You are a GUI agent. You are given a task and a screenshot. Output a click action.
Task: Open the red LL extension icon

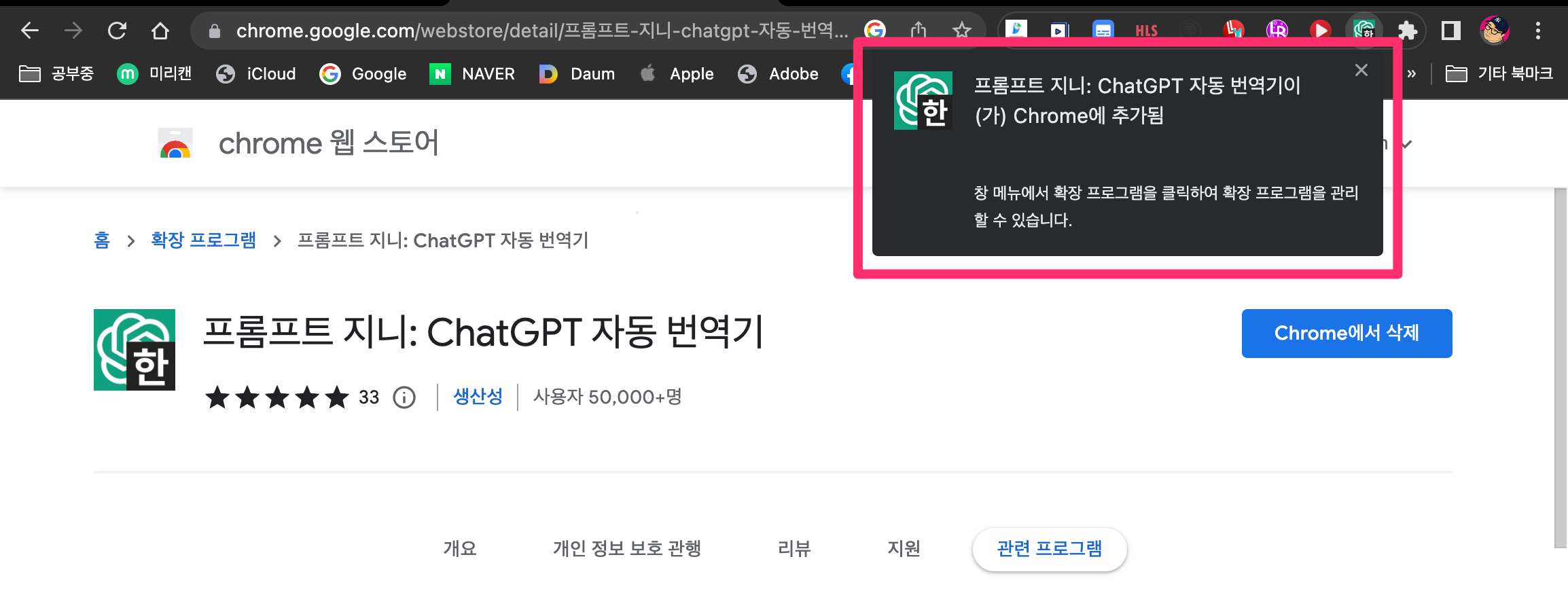point(1234,31)
